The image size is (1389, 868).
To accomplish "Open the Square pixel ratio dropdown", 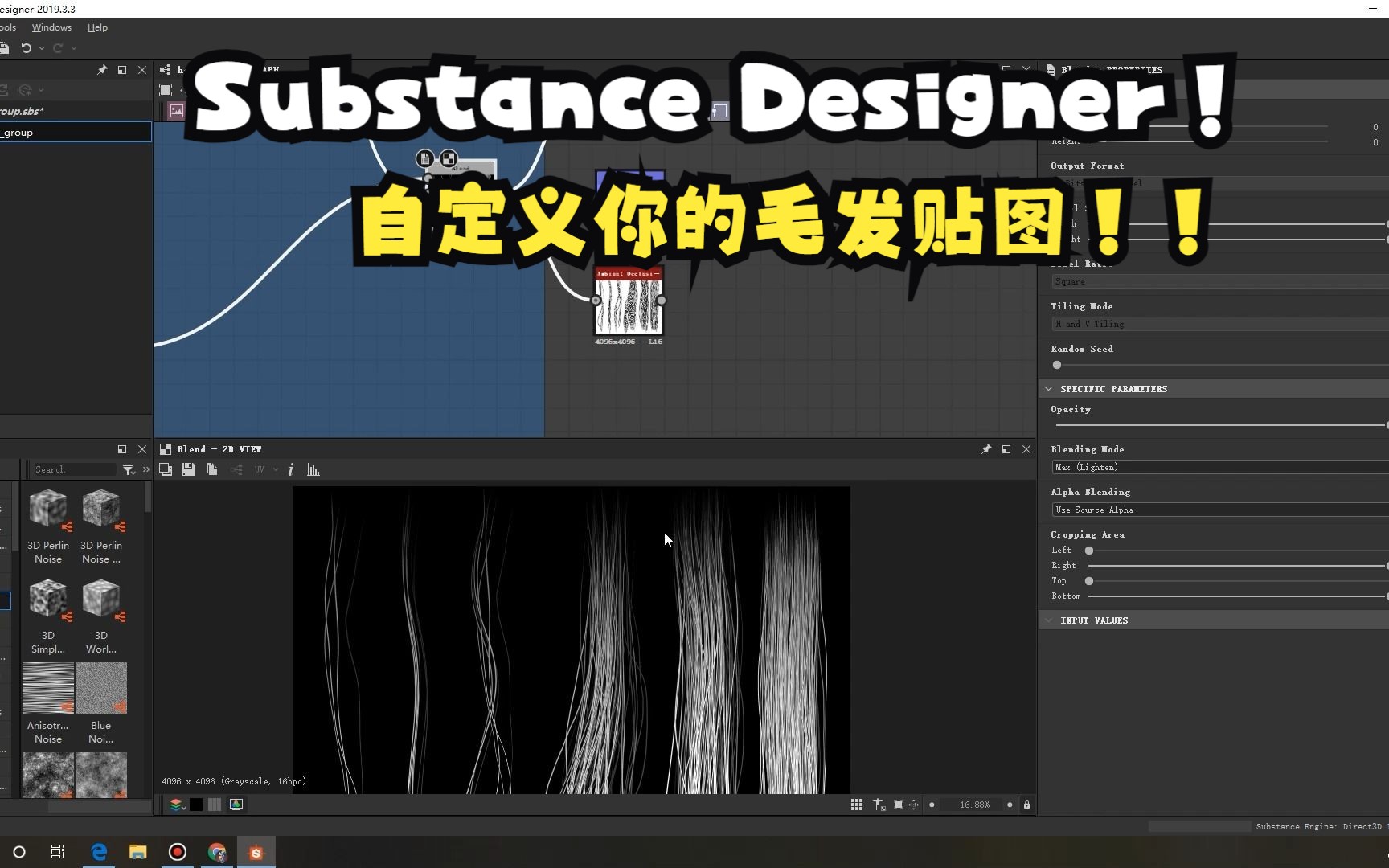I will click(1220, 281).
